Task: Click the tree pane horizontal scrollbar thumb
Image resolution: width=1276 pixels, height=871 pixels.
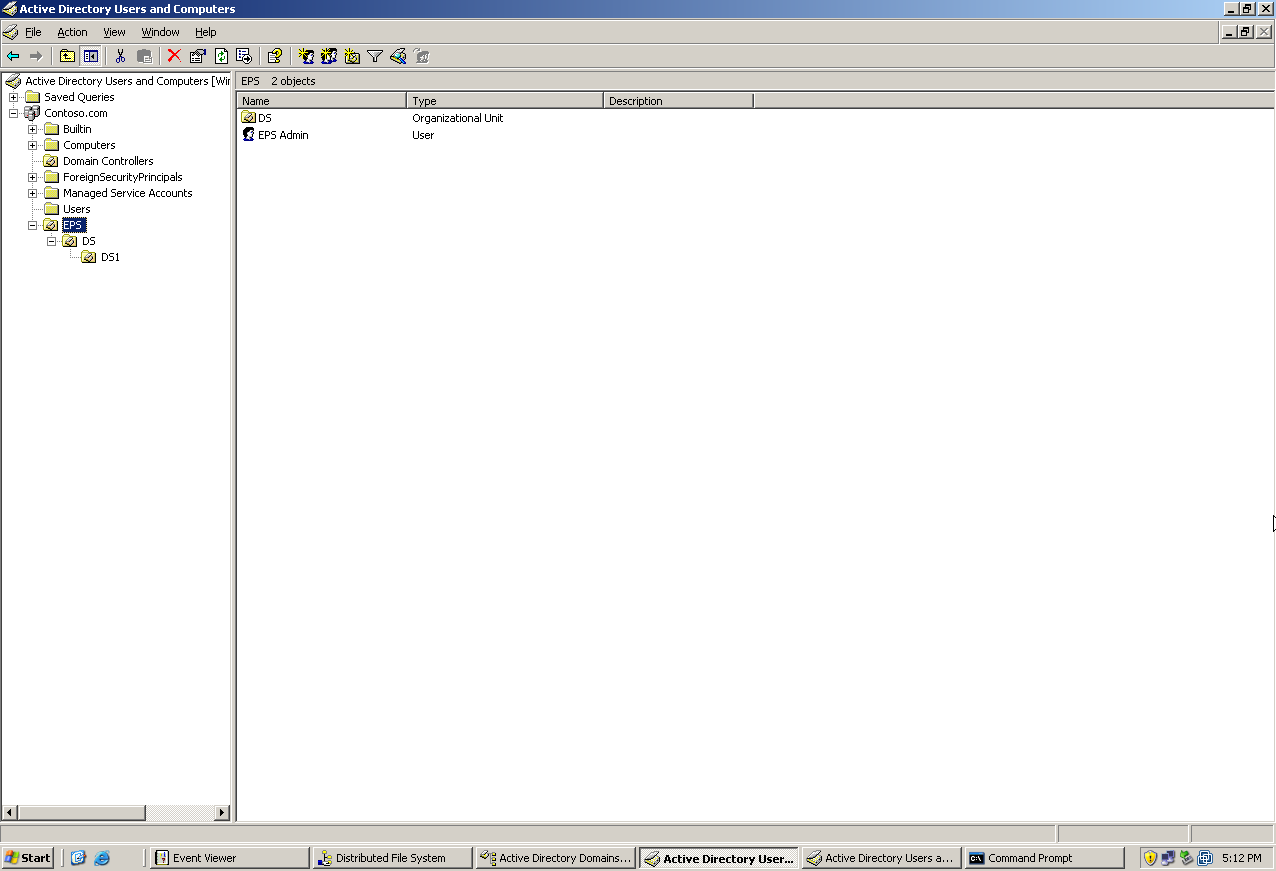Action: 82,813
